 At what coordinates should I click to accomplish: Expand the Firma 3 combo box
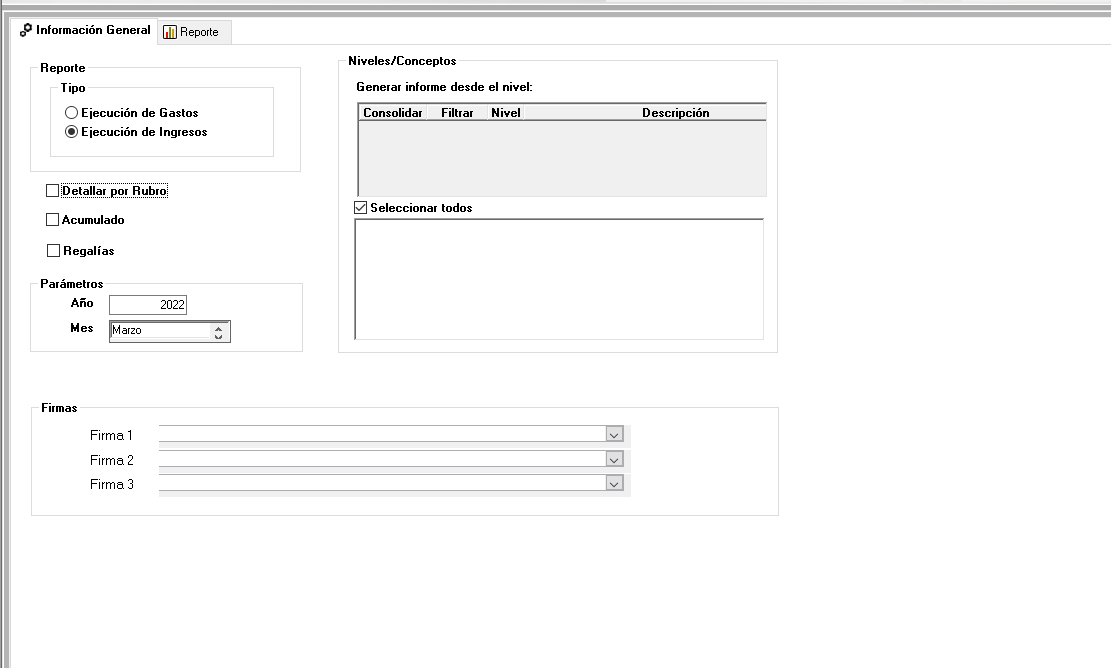[x=614, y=484]
